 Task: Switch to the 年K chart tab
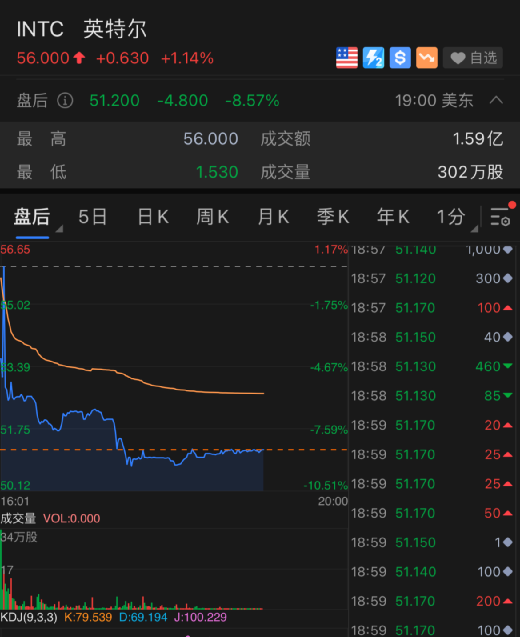pyautogui.click(x=393, y=217)
